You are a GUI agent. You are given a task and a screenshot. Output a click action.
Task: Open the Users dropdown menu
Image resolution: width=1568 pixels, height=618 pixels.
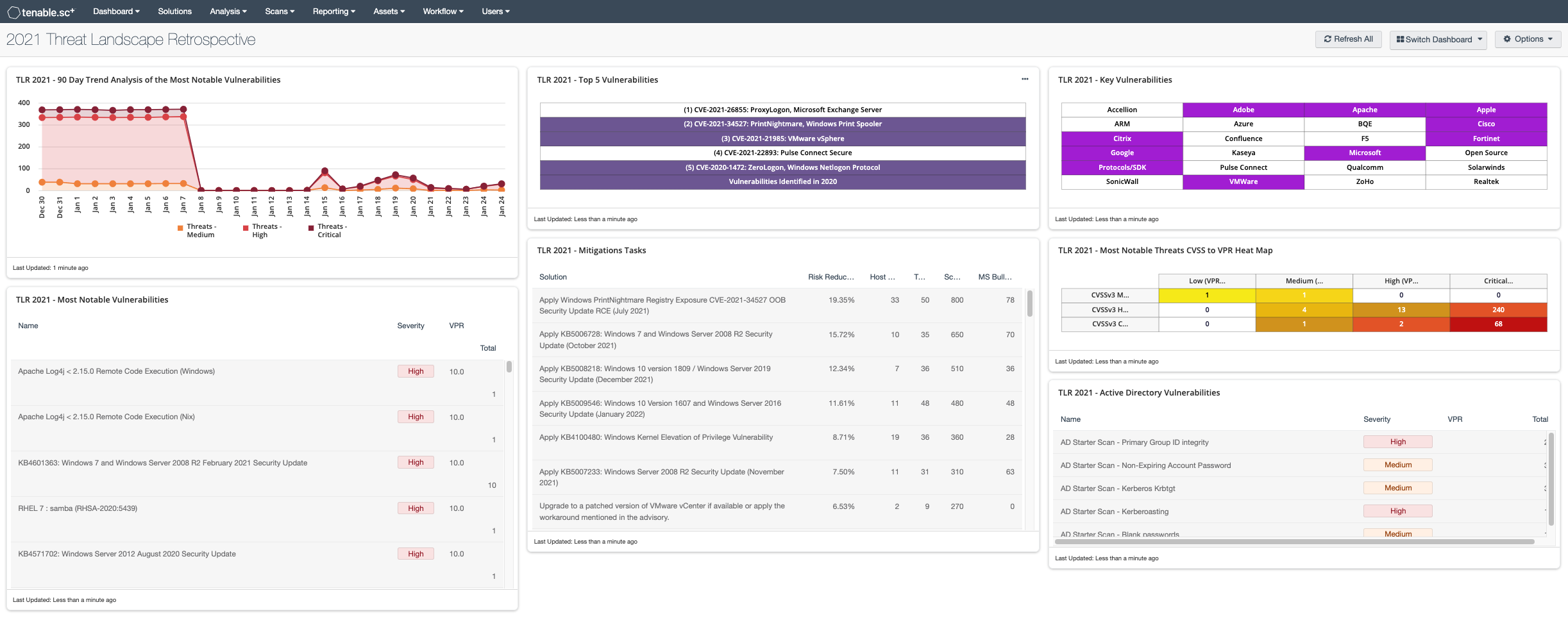pyautogui.click(x=496, y=12)
